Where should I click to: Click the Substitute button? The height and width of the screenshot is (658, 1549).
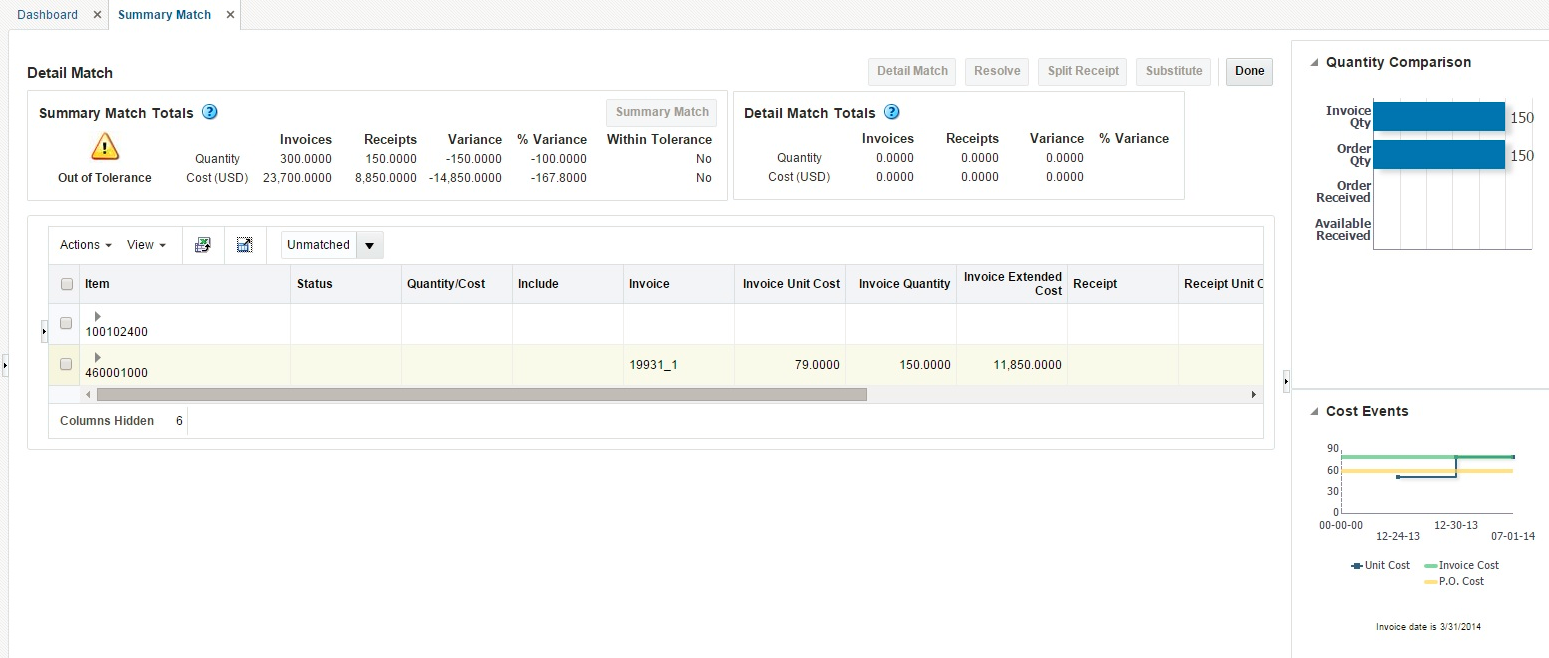pyautogui.click(x=1174, y=71)
